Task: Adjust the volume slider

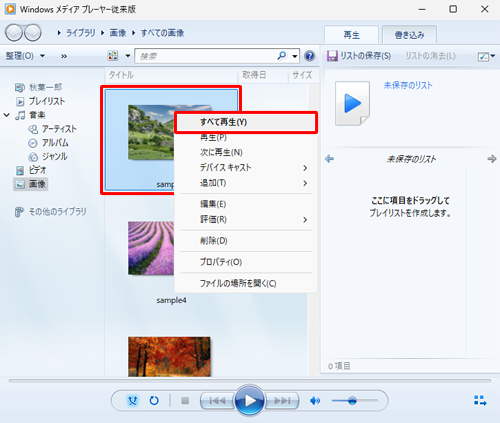Action: point(354,401)
